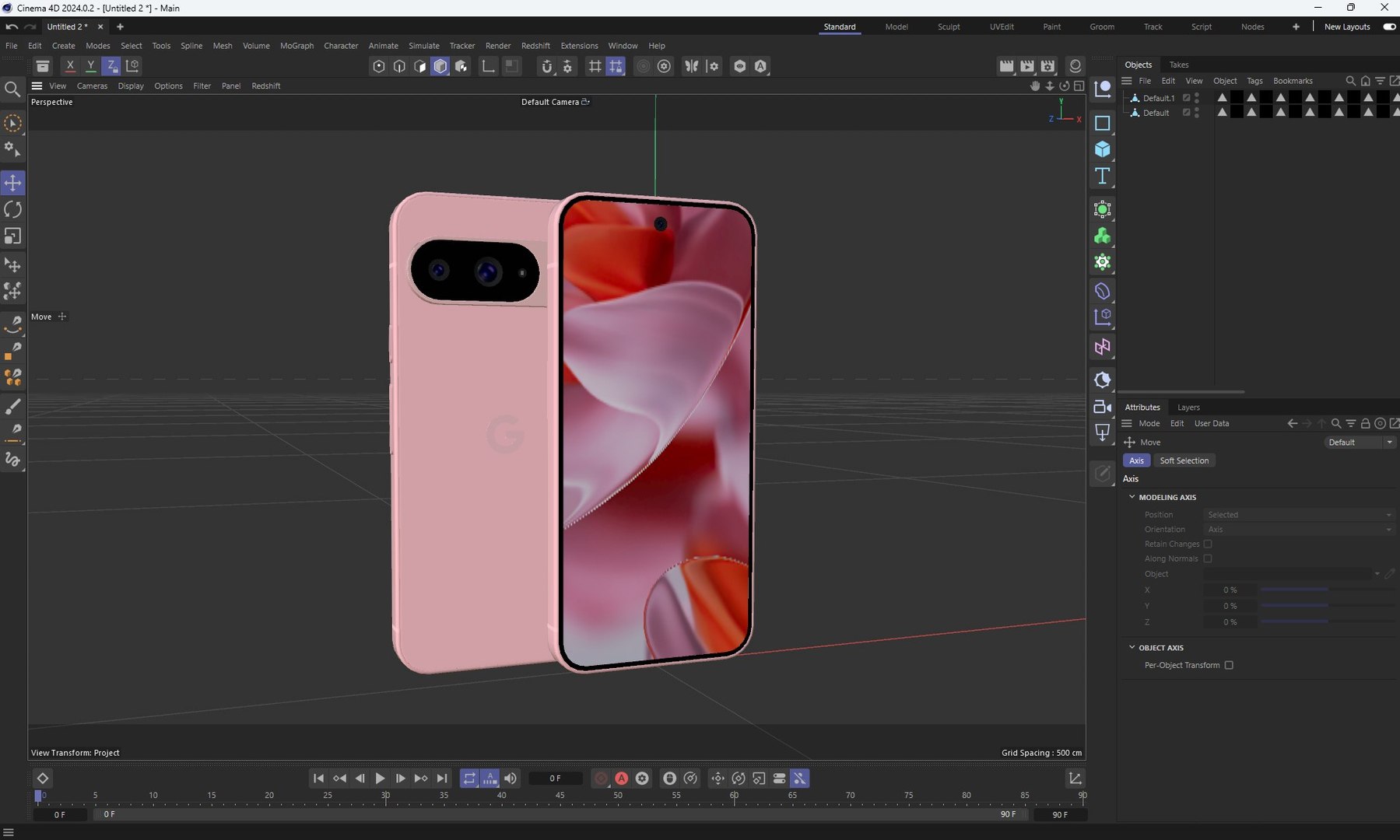Play the animation forward

[x=380, y=779]
